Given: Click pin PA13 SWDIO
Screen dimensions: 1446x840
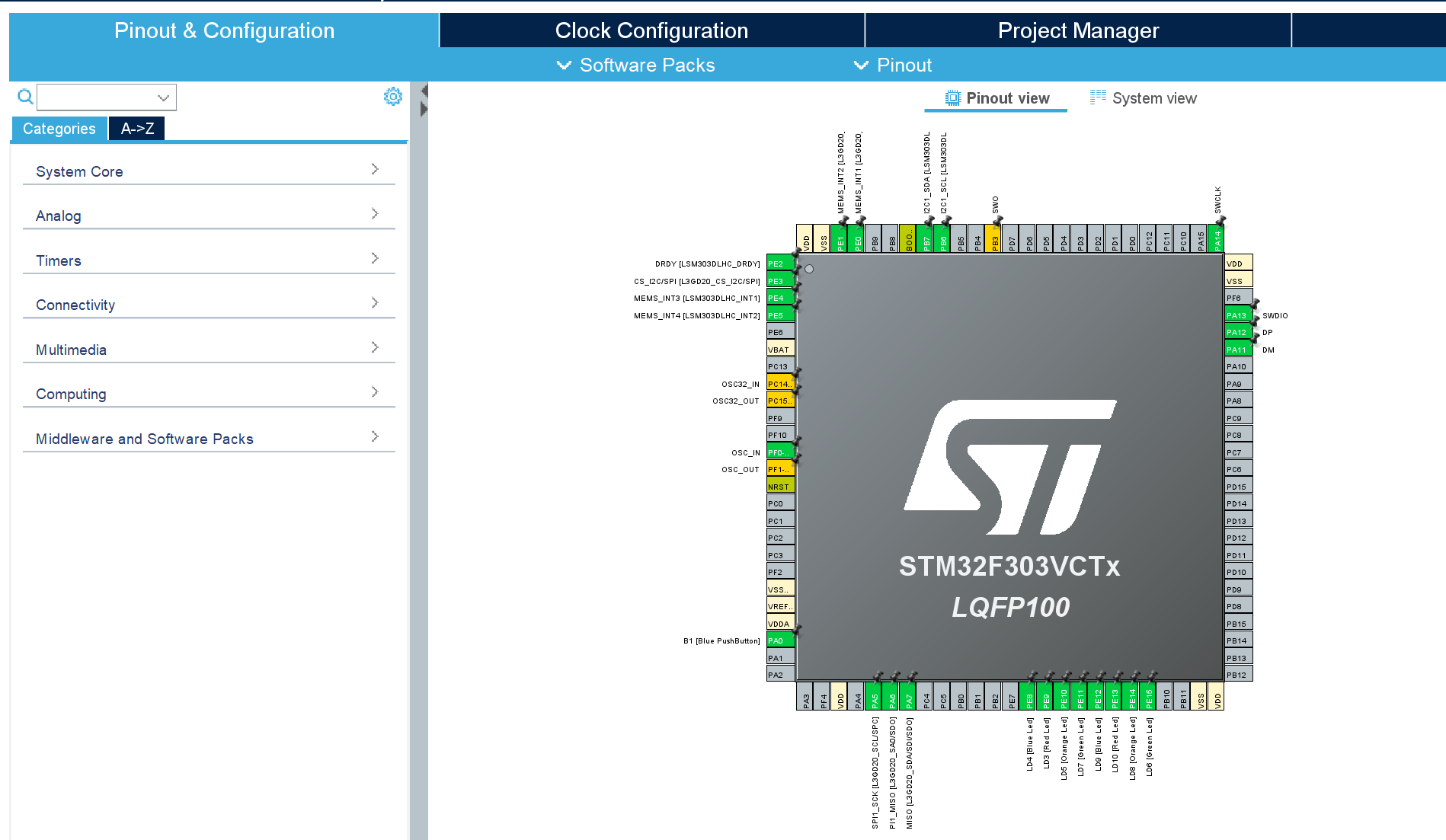Looking at the screenshot, I should (x=1239, y=315).
